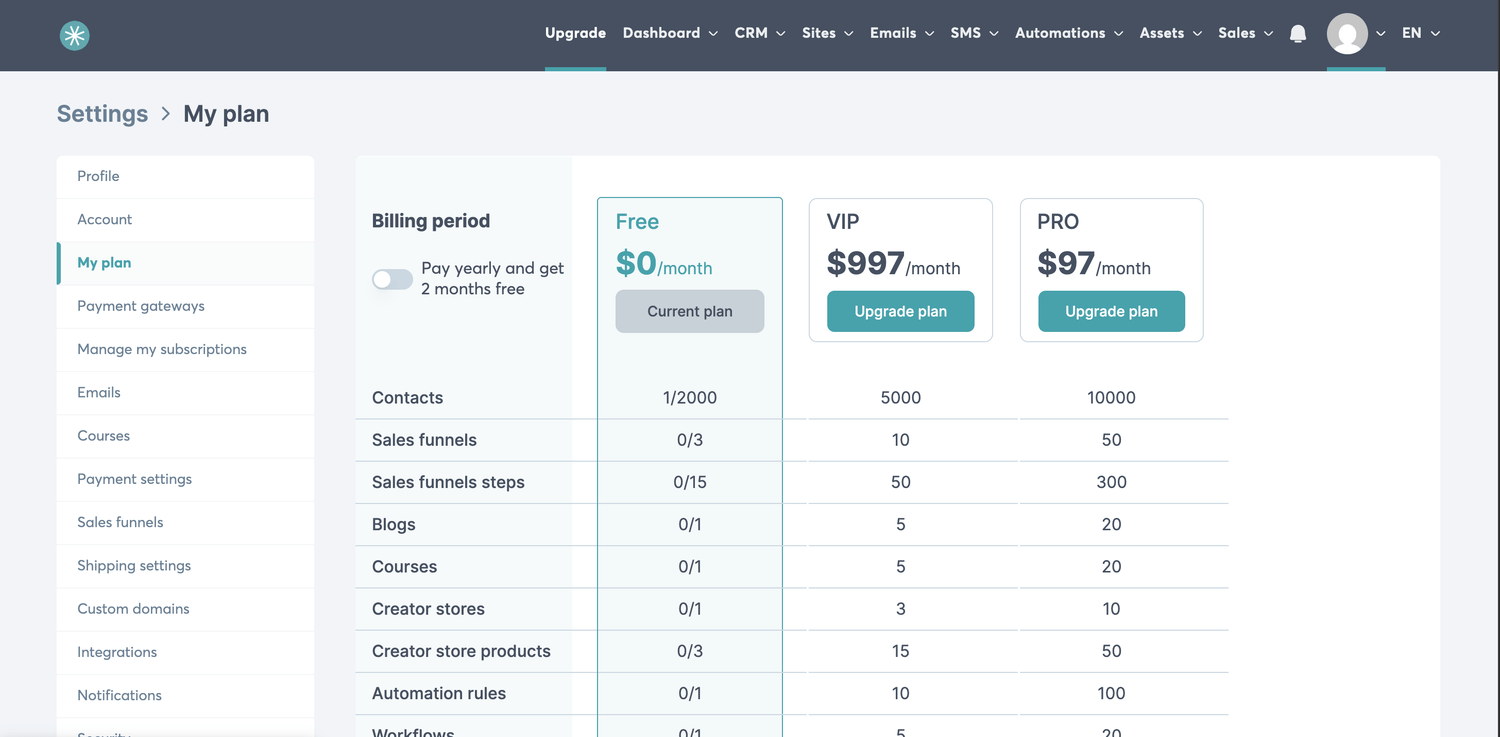Expand the Assets dropdown
1500x737 pixels.
point(1171,33)
